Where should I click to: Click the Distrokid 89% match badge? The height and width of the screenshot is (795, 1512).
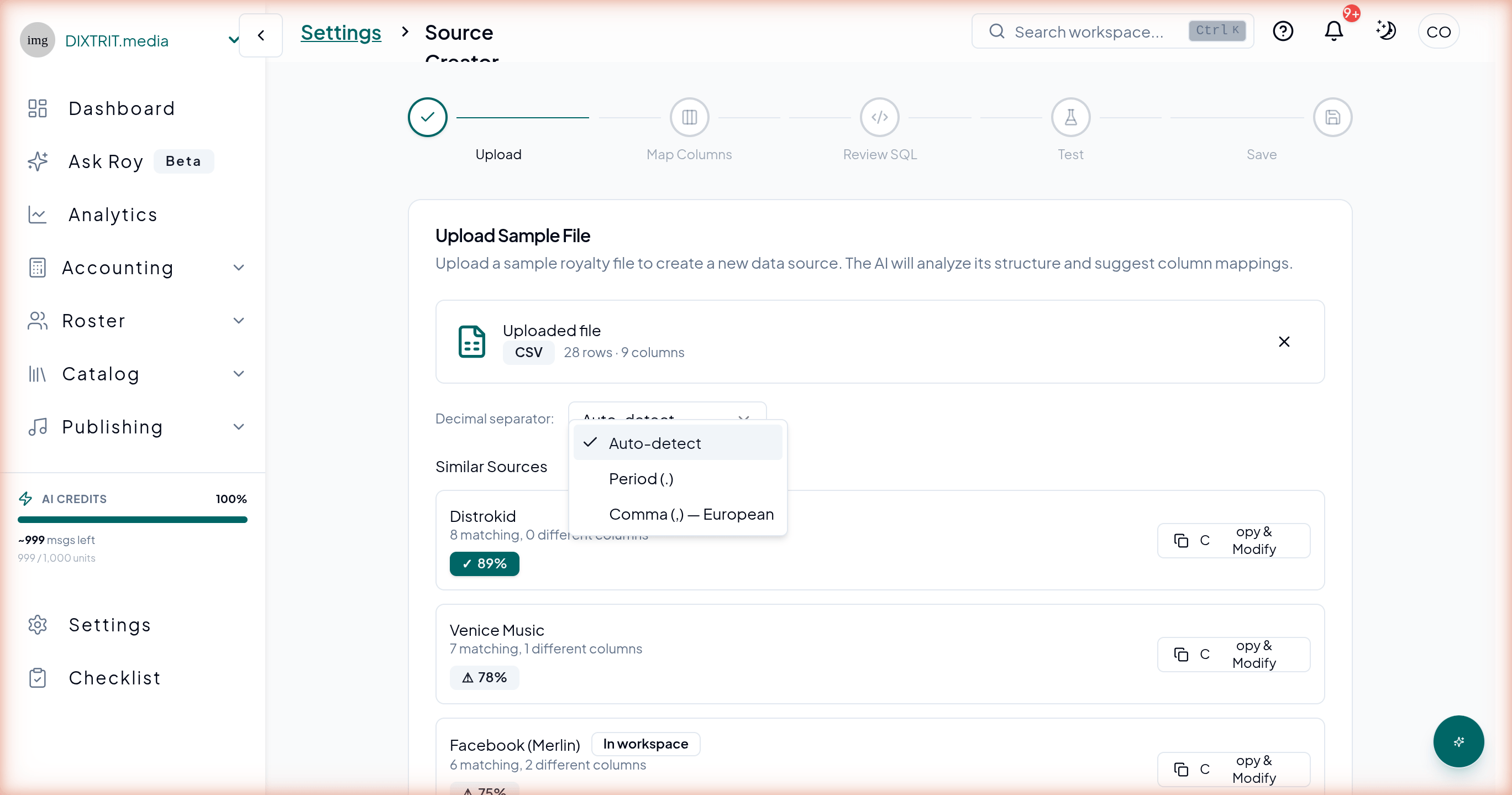[484, 564]
